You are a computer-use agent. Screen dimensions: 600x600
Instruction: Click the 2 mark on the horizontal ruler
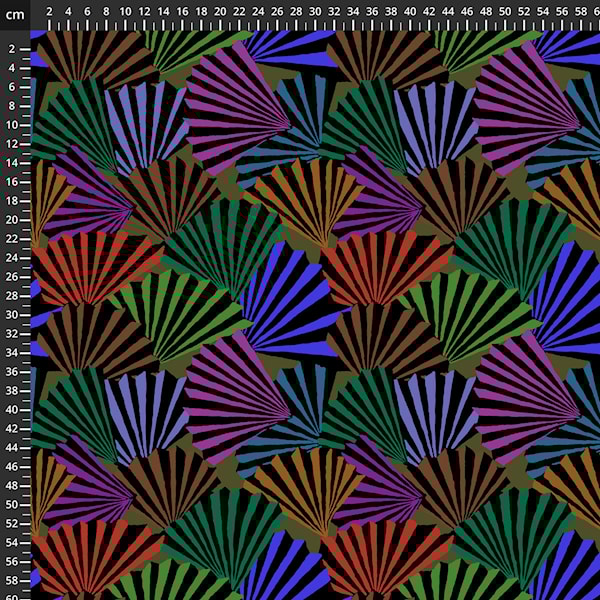pyautogui.click(x=49, y=12)
